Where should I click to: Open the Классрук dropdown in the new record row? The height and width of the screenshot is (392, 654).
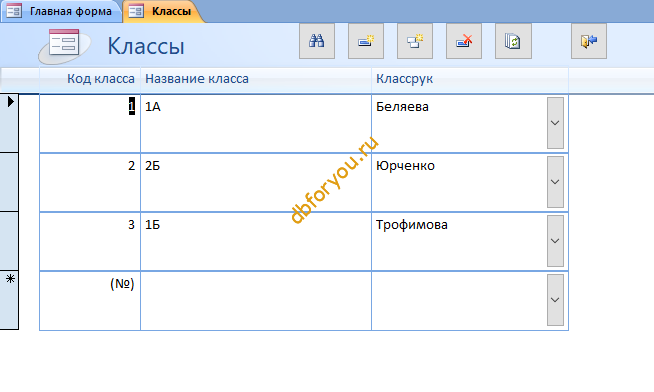555,300
